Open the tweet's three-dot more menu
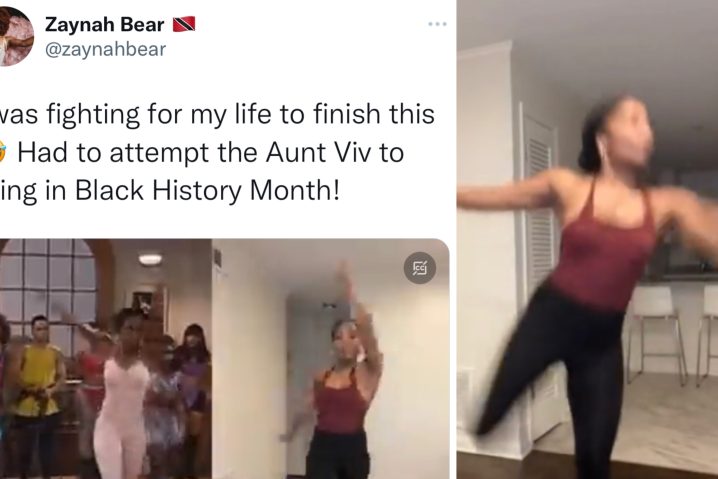 [437, 24]
